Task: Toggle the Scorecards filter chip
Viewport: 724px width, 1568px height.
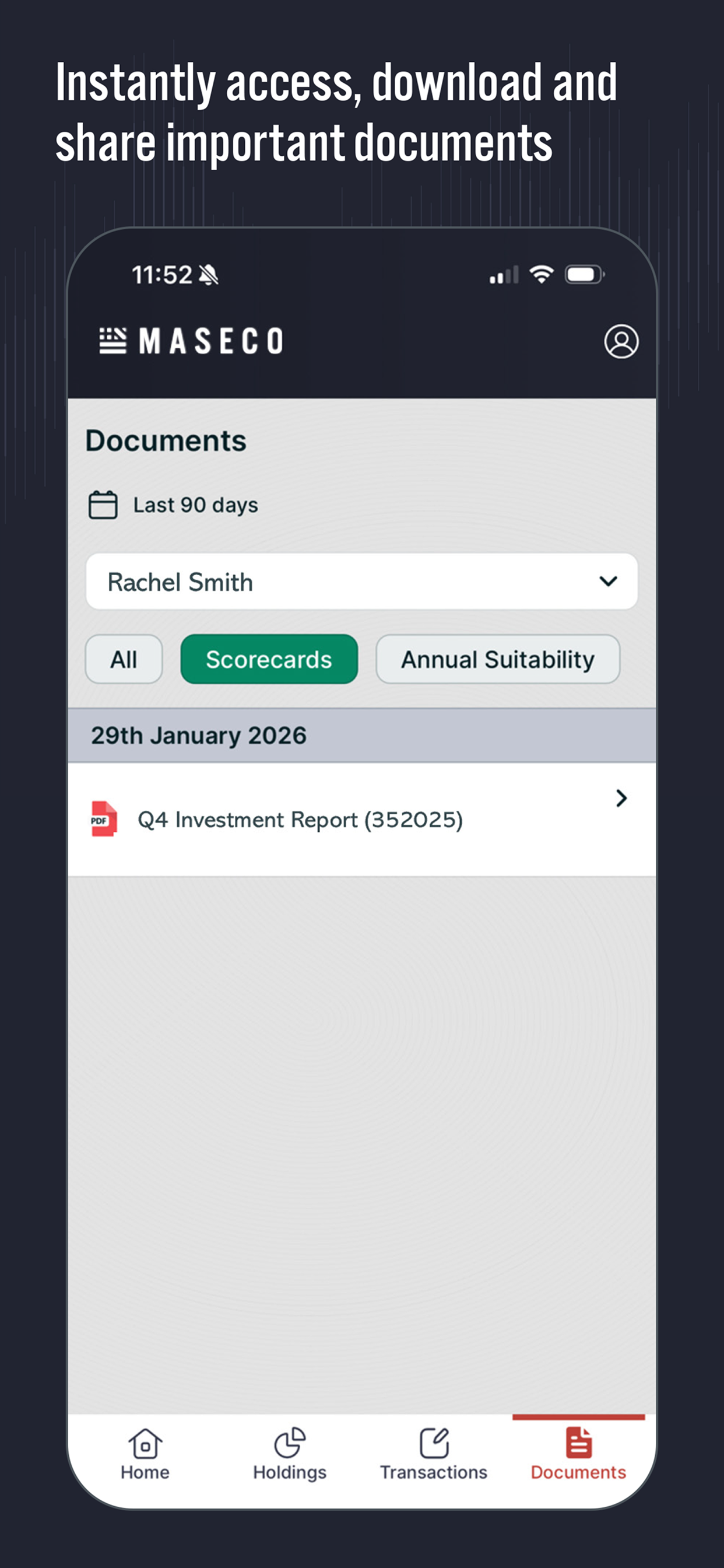Action: point(269,659)
